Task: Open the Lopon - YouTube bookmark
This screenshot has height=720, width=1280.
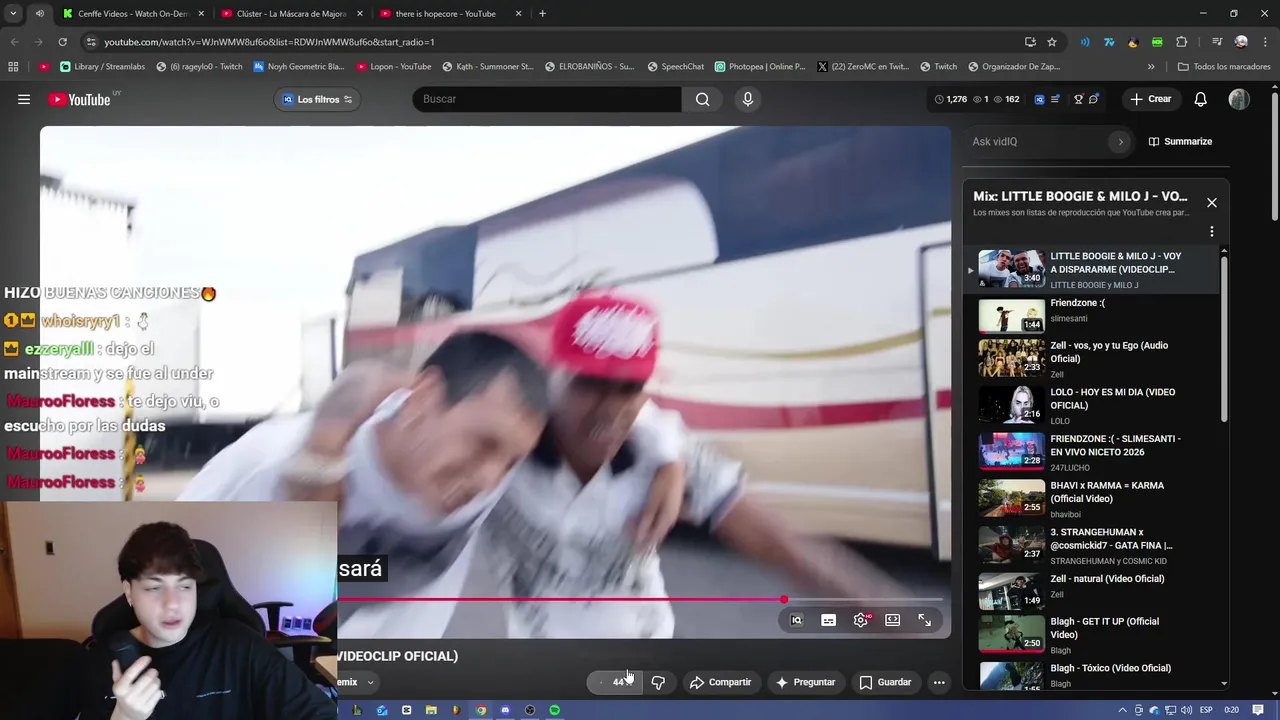Action: pos(392,67)
